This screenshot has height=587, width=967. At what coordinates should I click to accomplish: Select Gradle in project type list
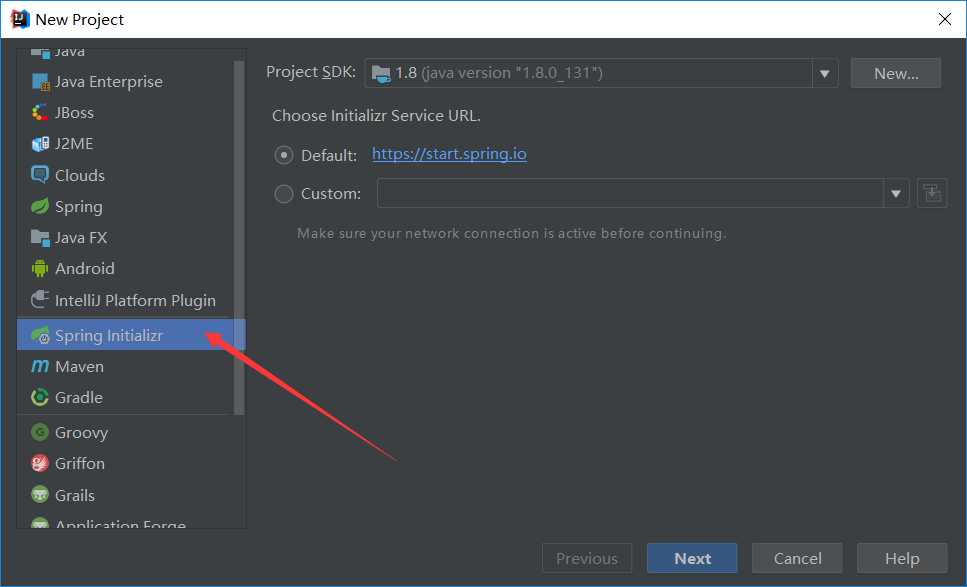(126, 398)
